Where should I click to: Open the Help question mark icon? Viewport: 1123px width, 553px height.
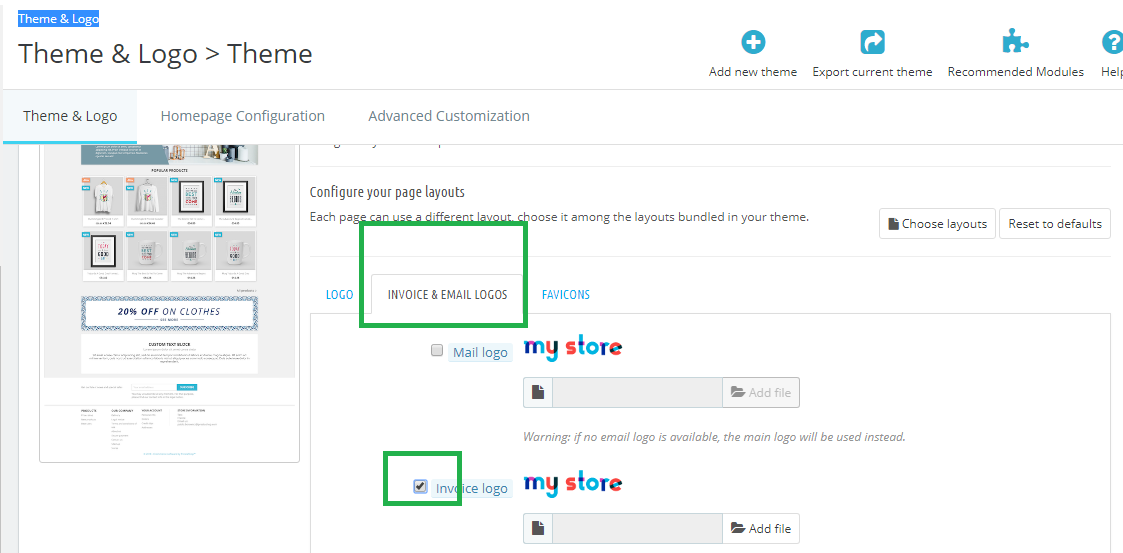tap(1112, 43)
